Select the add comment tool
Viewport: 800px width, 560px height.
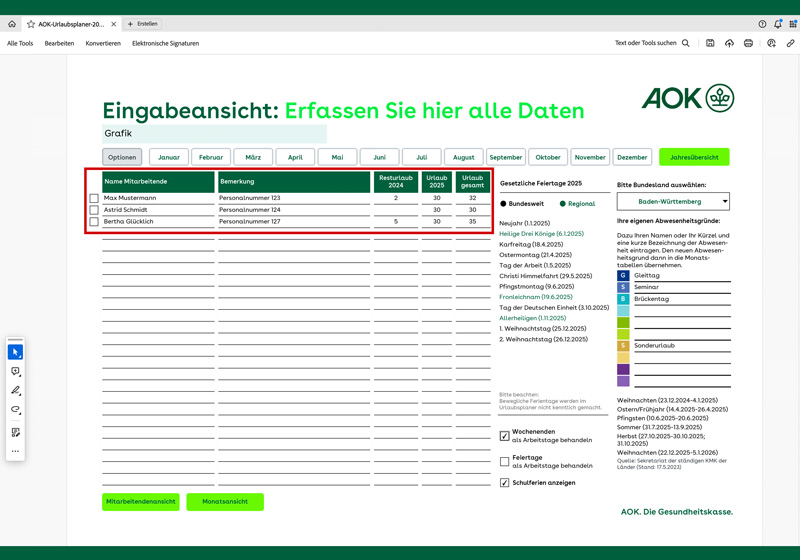(15, 371)
